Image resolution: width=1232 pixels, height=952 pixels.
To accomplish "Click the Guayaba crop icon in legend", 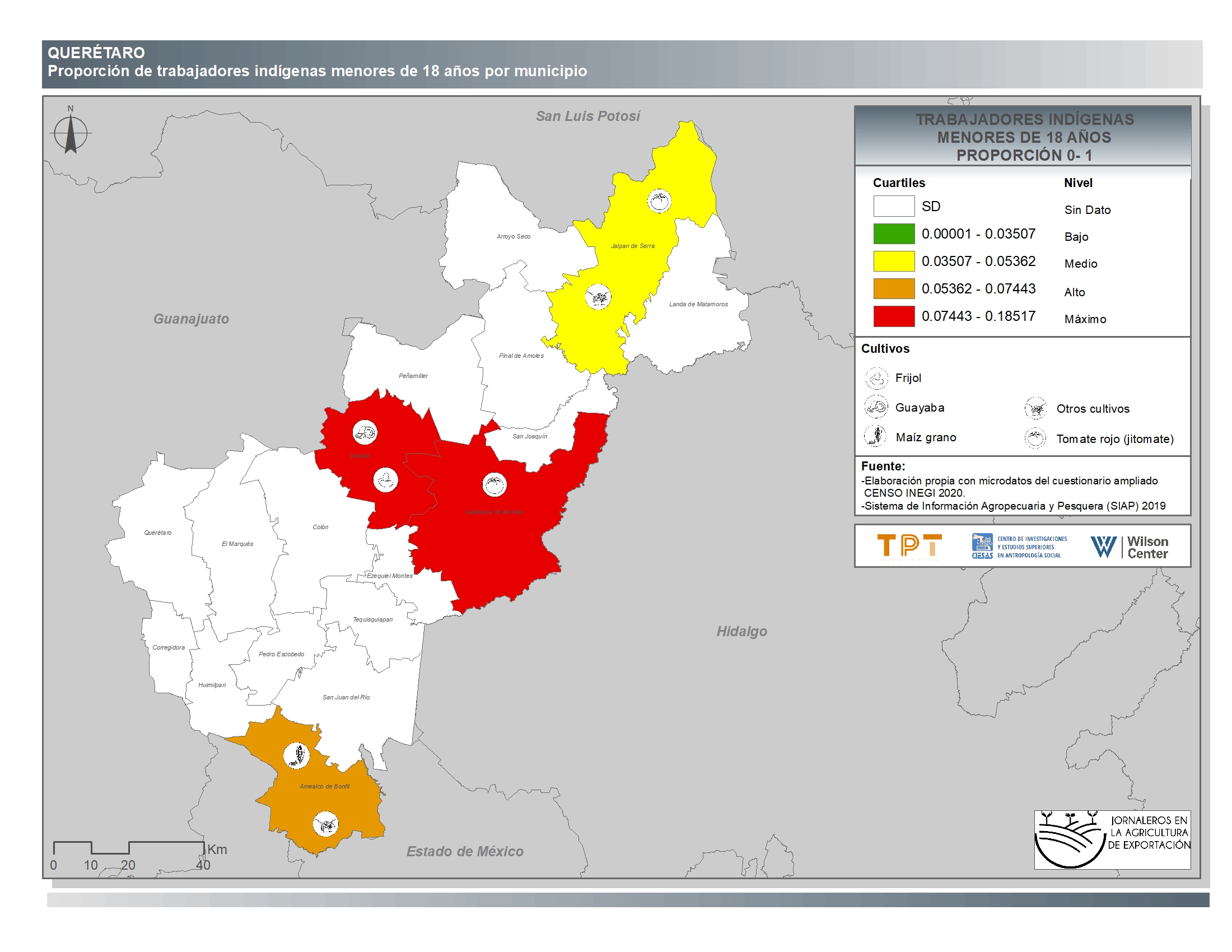I will pyautogui.click(x=876, y=407).
